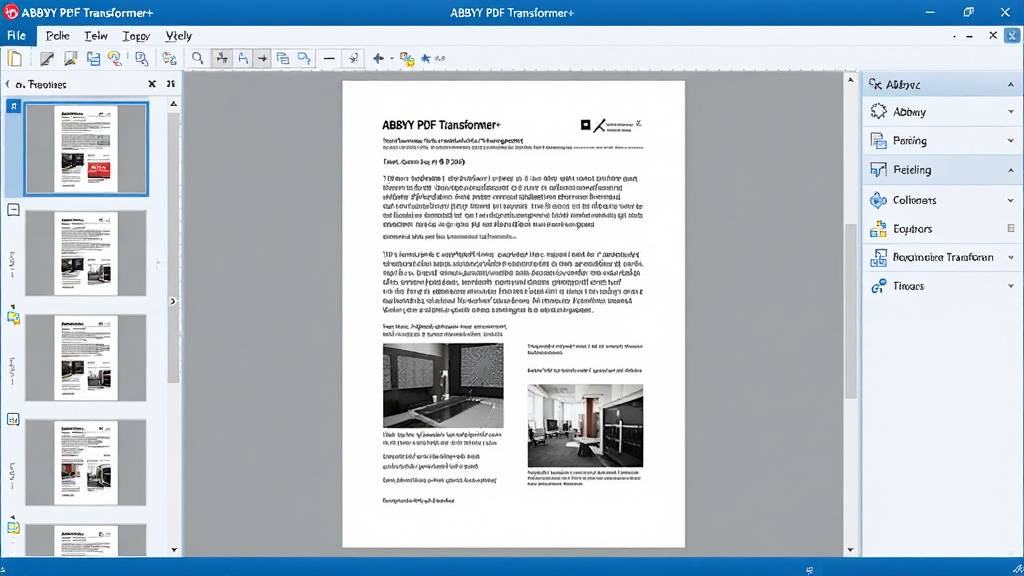
Task: Click the sidebar icon beside fifth thumbnail
Action: [13, 526]
